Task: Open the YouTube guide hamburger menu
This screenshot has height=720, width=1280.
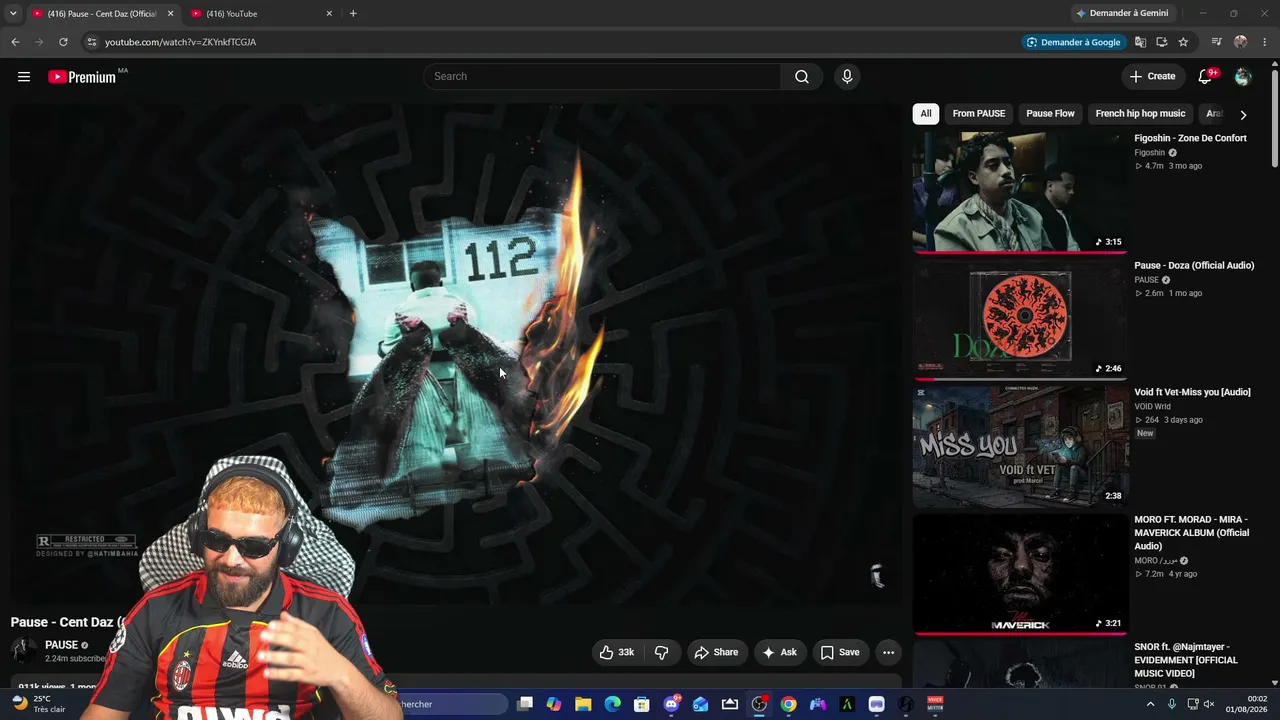Action: [x=24, y=77]
